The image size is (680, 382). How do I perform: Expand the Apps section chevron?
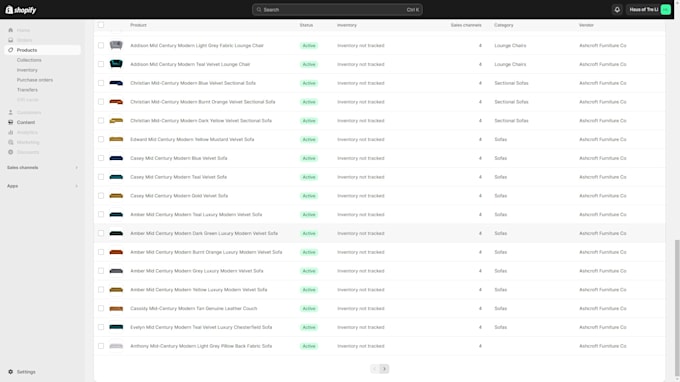tap(77, 186)
